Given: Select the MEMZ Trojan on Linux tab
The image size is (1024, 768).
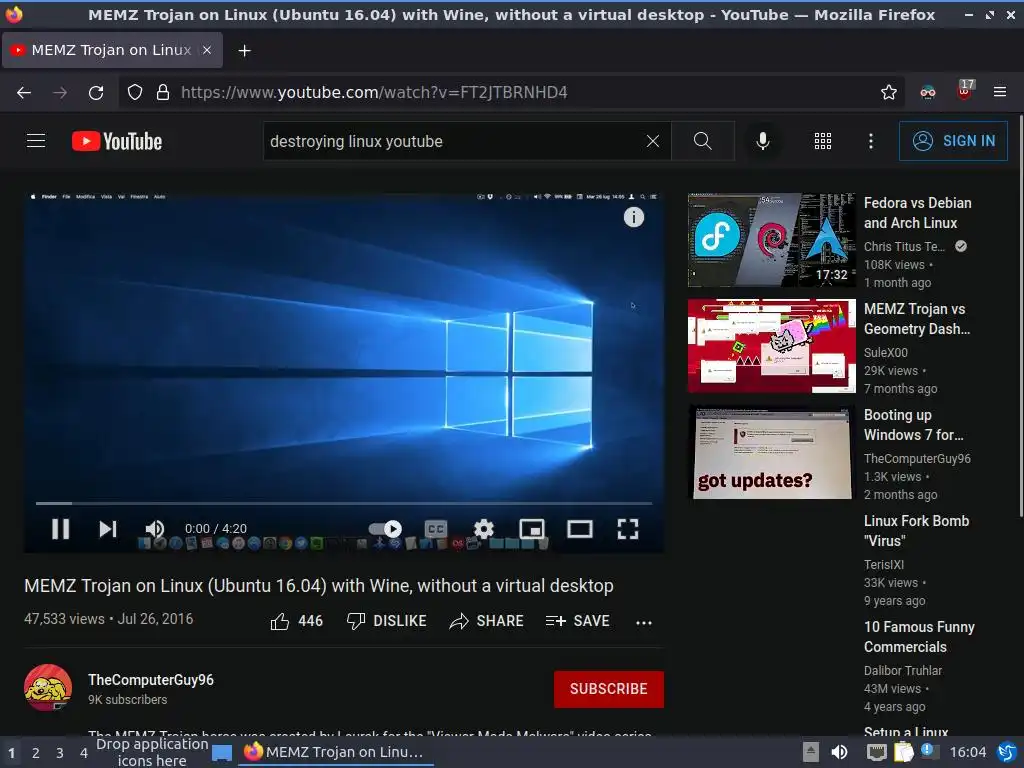Looking at the screenshot, I should point(112,50).
